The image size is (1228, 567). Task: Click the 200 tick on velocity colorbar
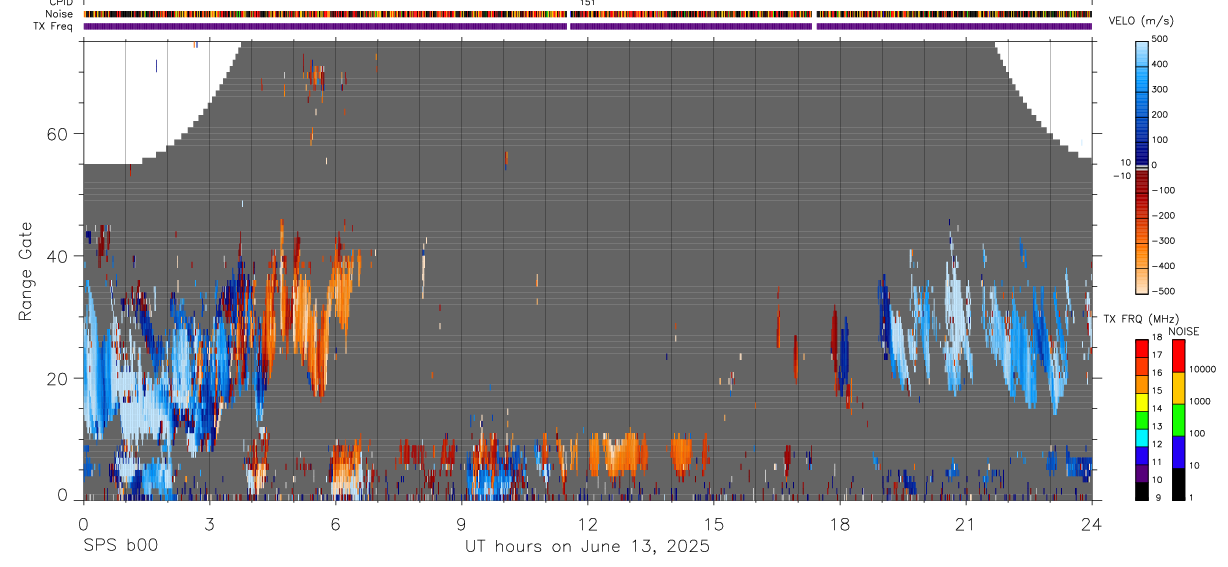pyautogui.click(x=1160, y=114)
